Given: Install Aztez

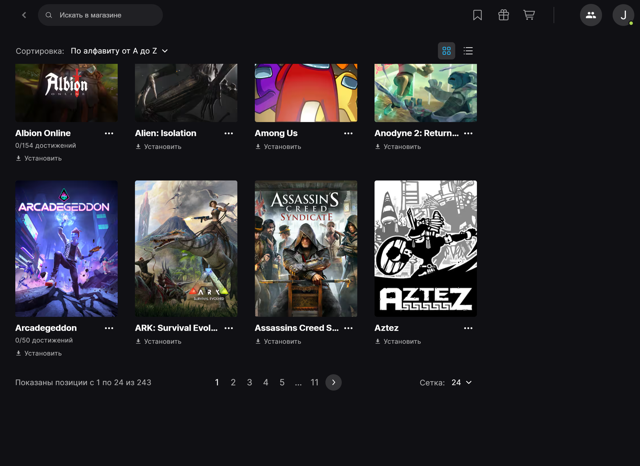Looking at the screenshot, I should tap(398, 342).
